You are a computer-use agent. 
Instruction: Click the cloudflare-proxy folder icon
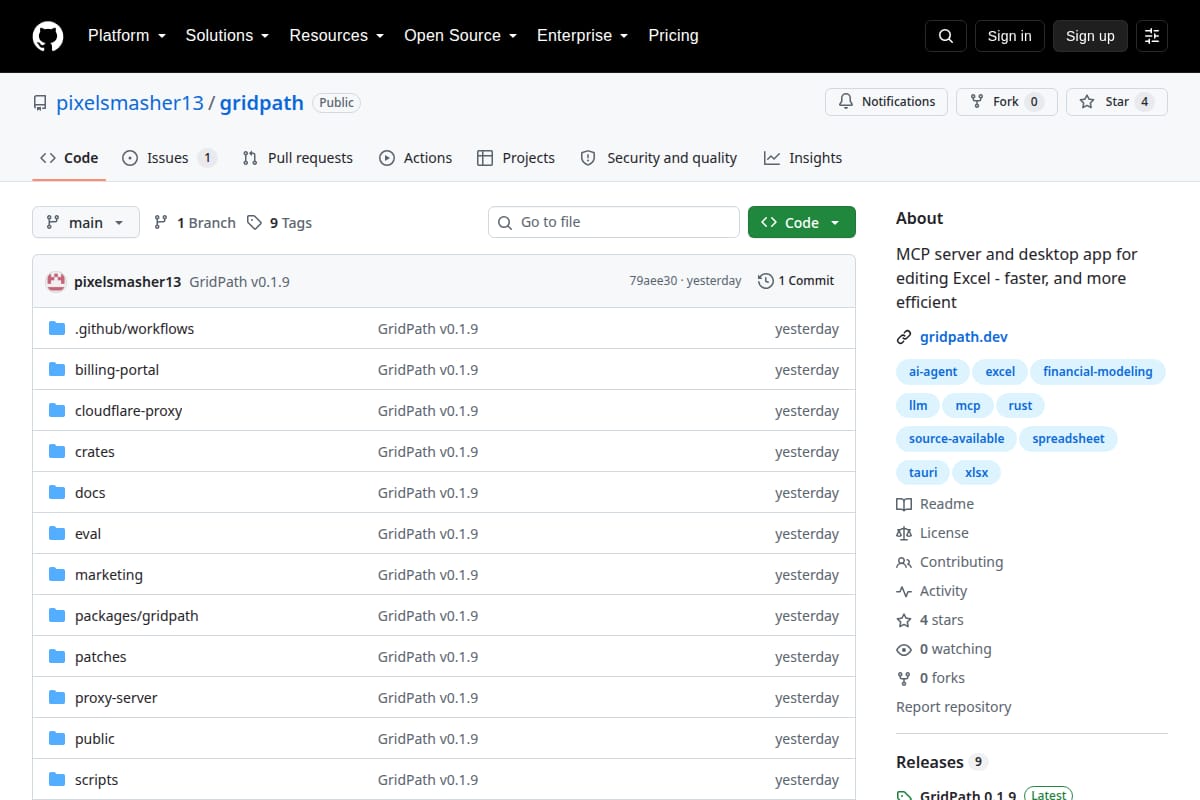(x=57, y=411)
